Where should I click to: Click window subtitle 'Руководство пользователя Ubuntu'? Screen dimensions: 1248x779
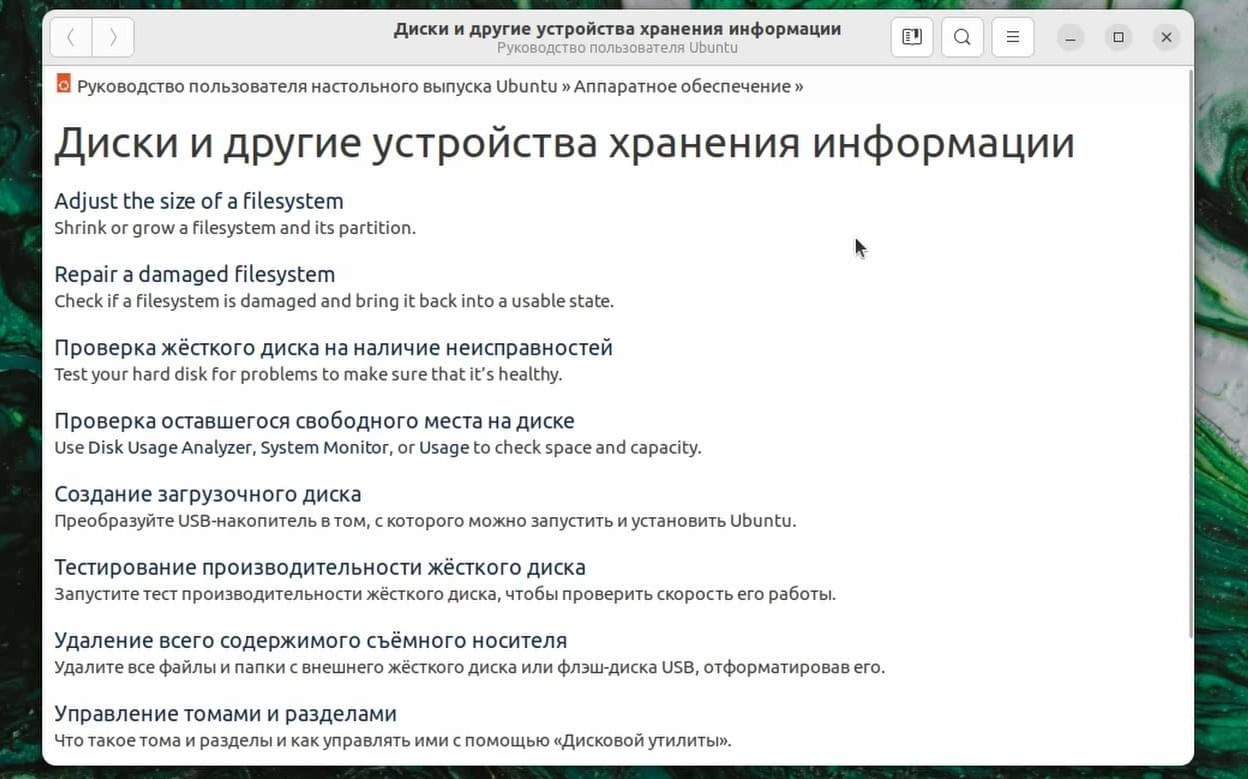click(617, 47)
